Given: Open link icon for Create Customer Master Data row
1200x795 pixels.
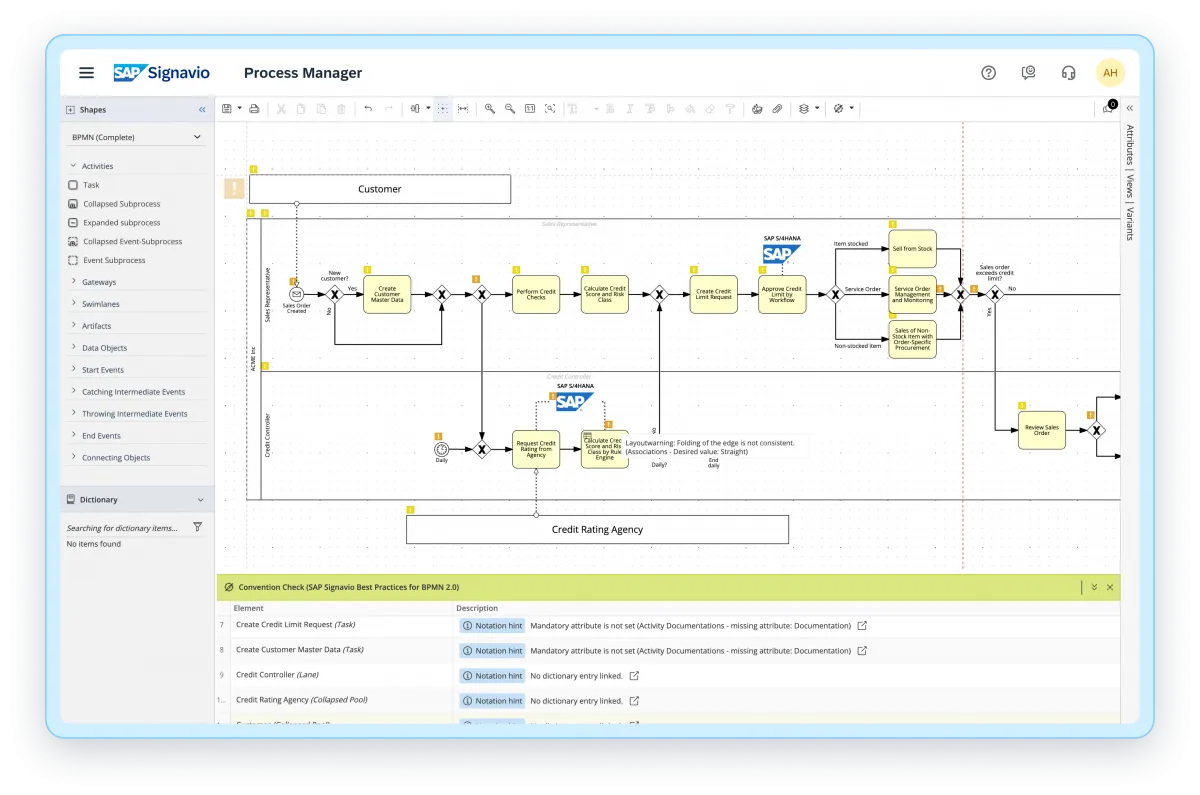Looking at the screenshot, I should 862,651.
